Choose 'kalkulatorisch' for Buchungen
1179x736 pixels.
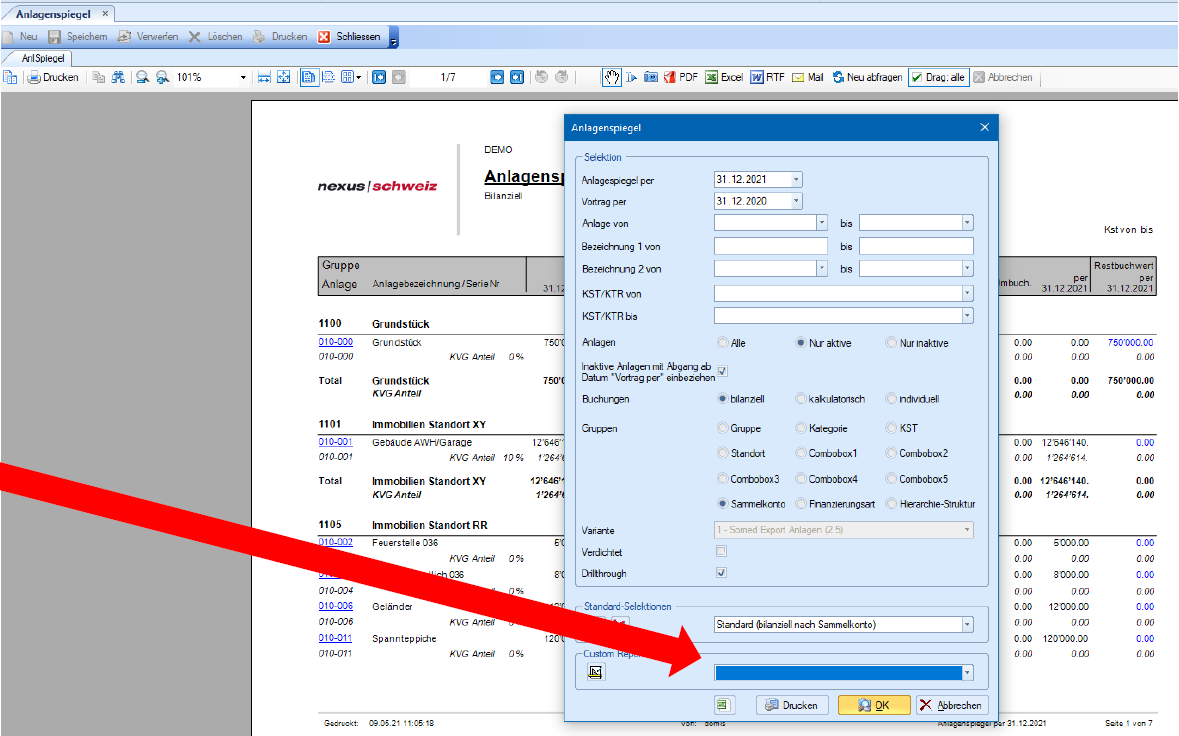point(802,399)
